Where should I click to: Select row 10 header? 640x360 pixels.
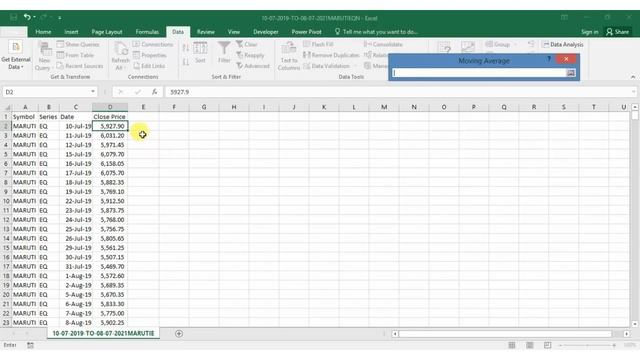coord(6,201)
